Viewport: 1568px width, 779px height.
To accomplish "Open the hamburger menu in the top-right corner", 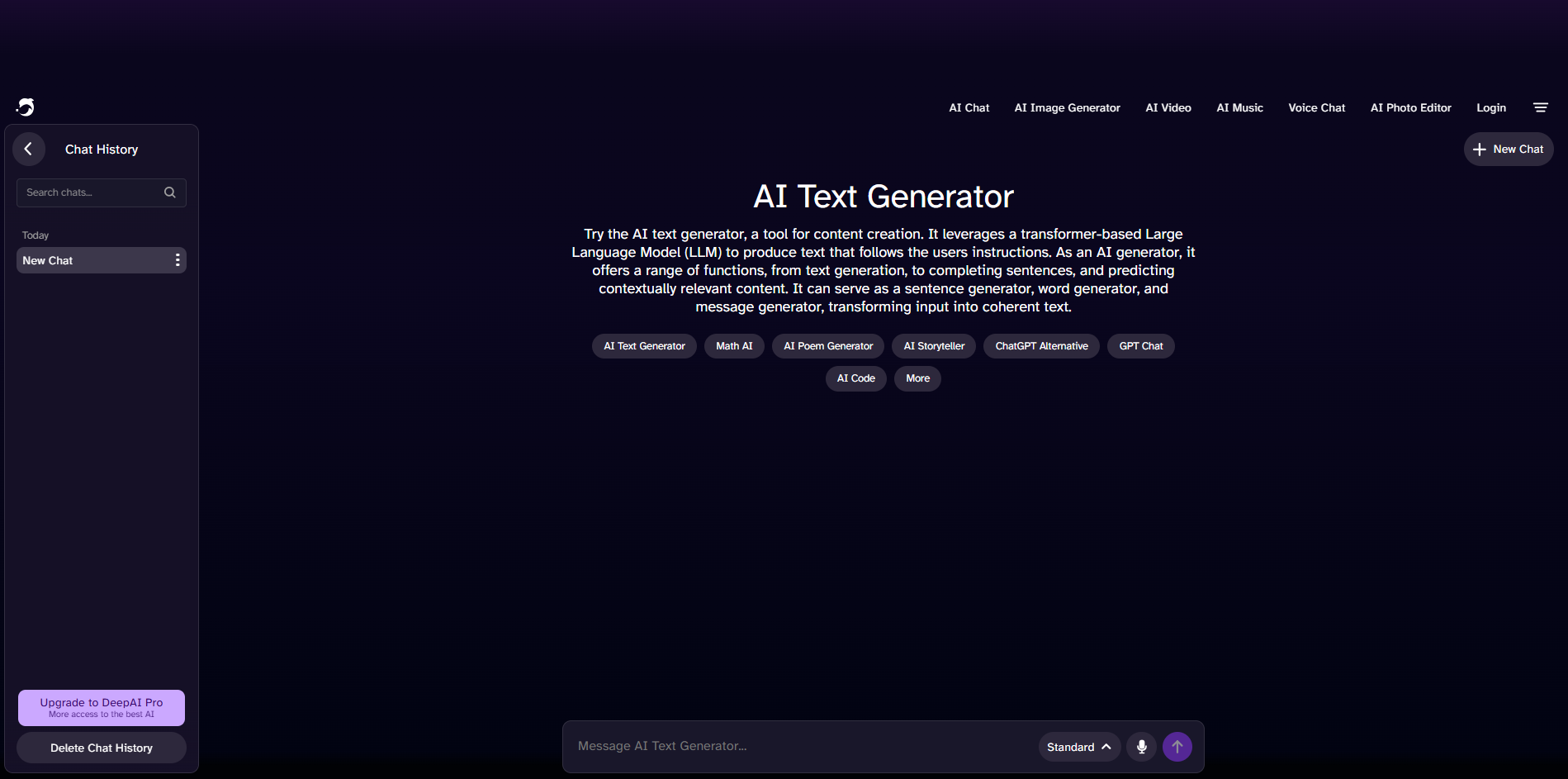I will tap(1541, 107).
